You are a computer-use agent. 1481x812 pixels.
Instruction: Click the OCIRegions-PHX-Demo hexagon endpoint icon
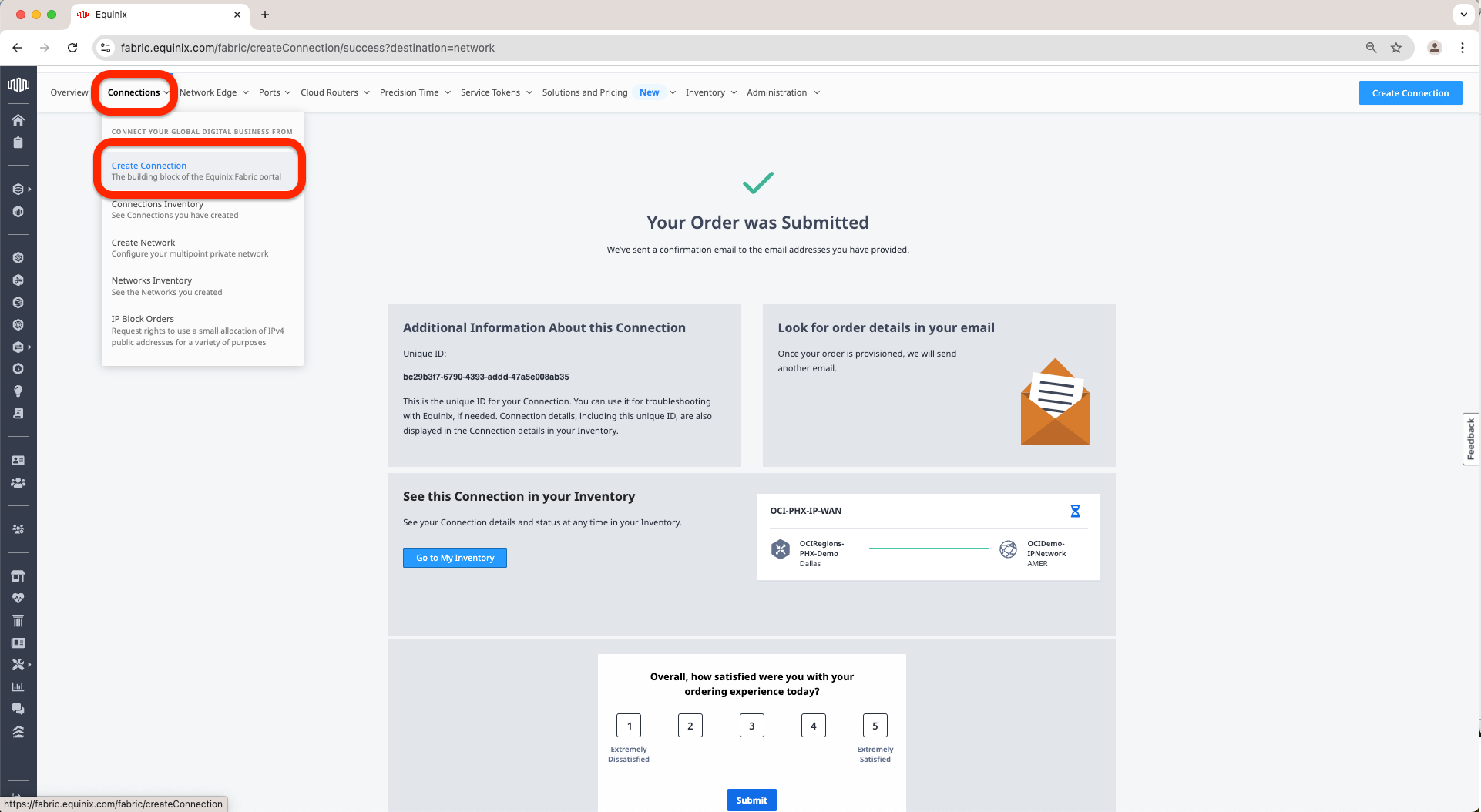coord(781,549)
